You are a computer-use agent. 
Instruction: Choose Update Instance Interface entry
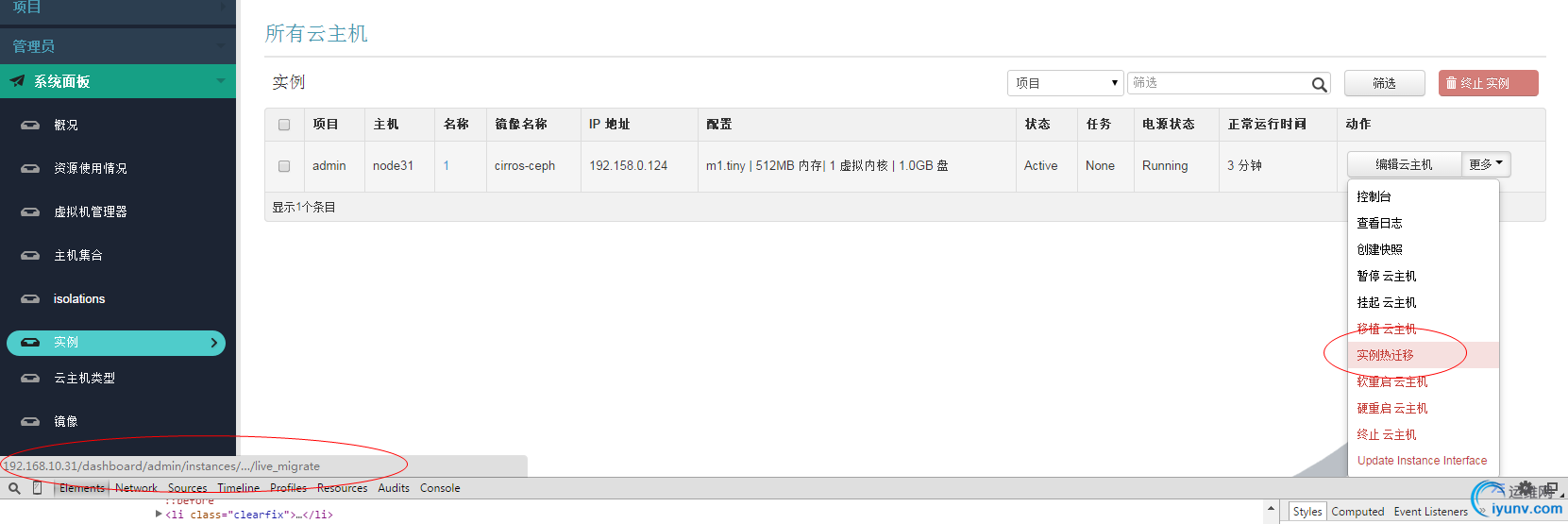point(1424,461)
